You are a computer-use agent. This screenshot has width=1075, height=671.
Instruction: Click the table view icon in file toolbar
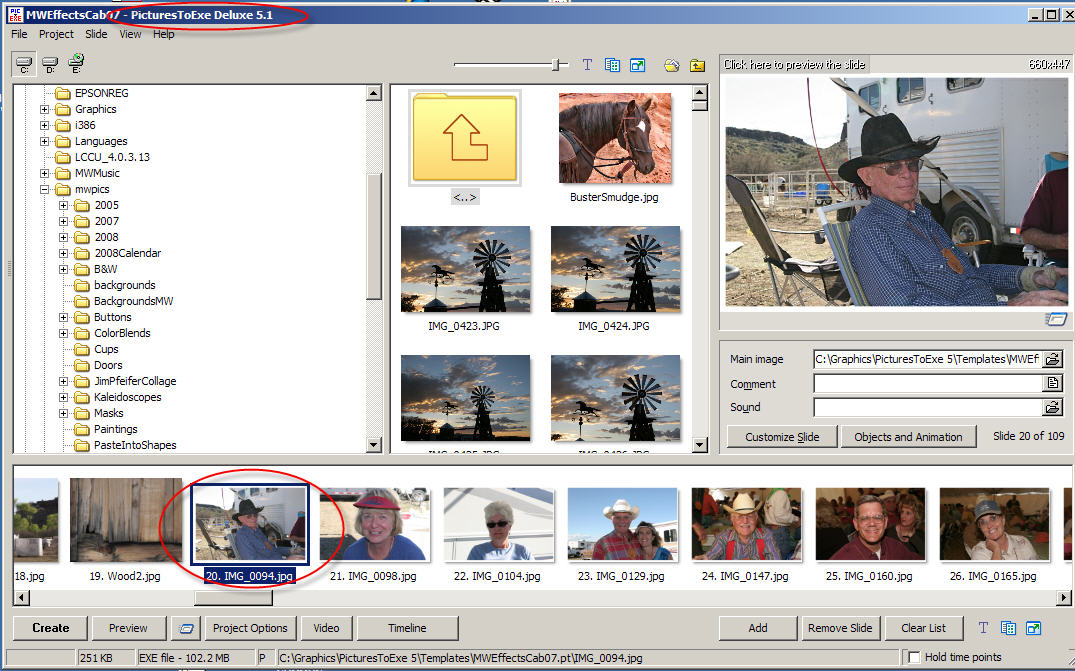(x=612, y=65)
